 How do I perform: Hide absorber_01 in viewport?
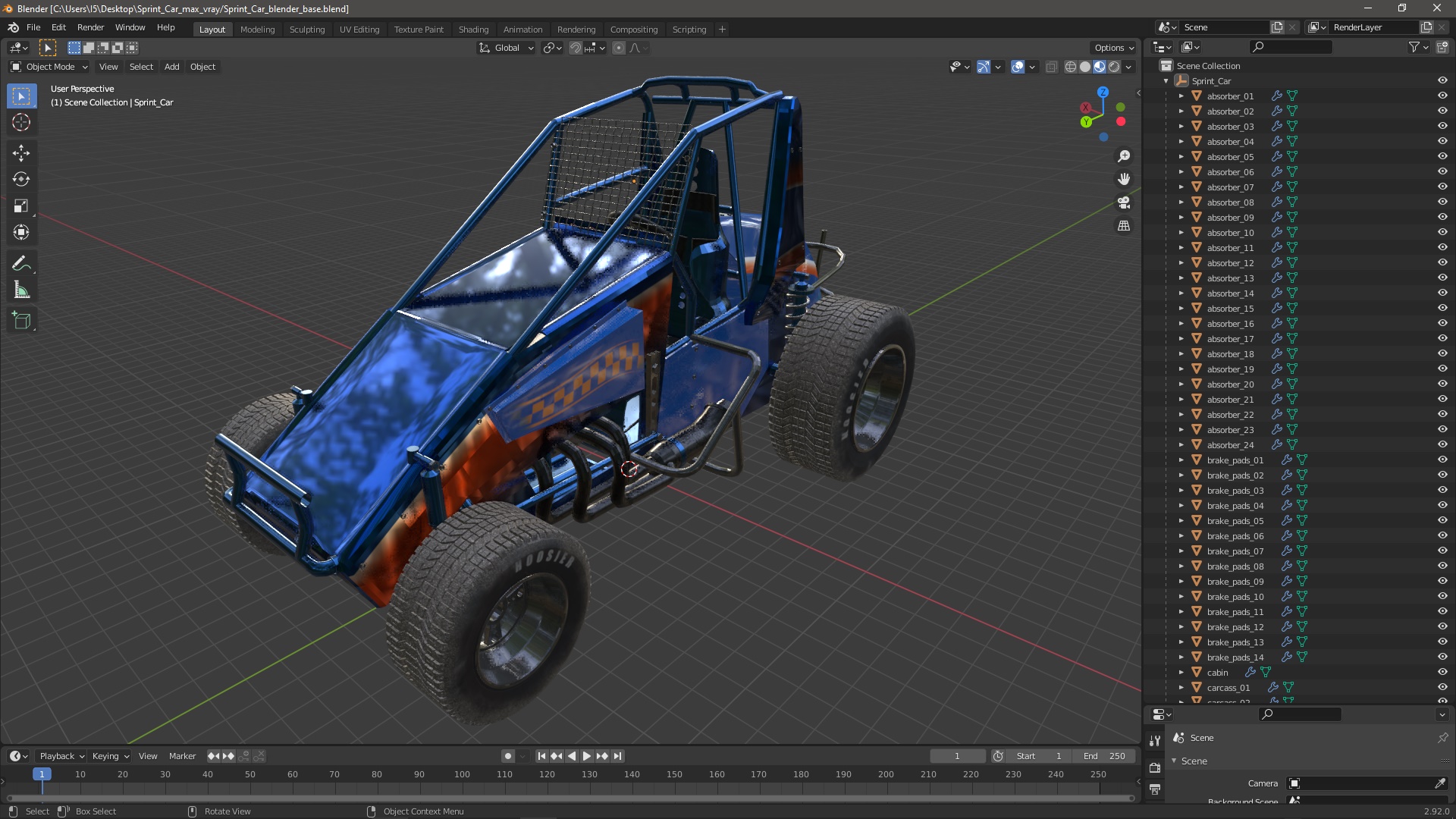[1442, 96]
